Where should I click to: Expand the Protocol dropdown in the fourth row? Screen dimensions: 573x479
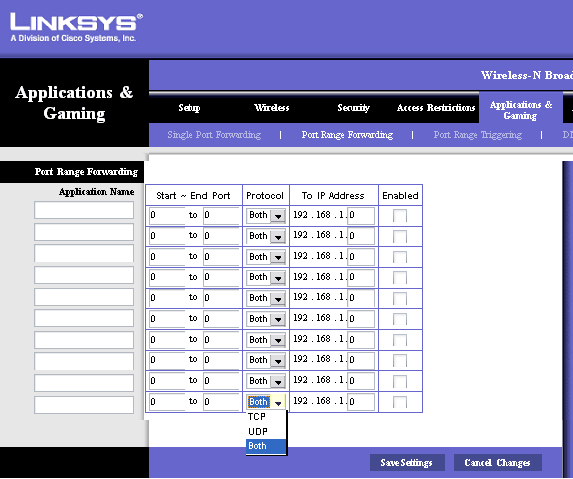pos(266,278)
